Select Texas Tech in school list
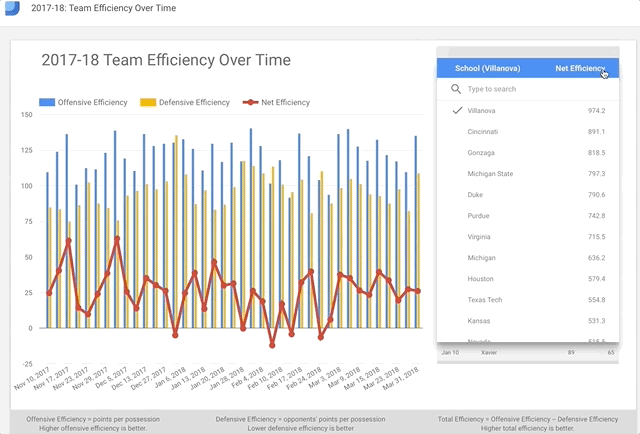 pos(528,300)
